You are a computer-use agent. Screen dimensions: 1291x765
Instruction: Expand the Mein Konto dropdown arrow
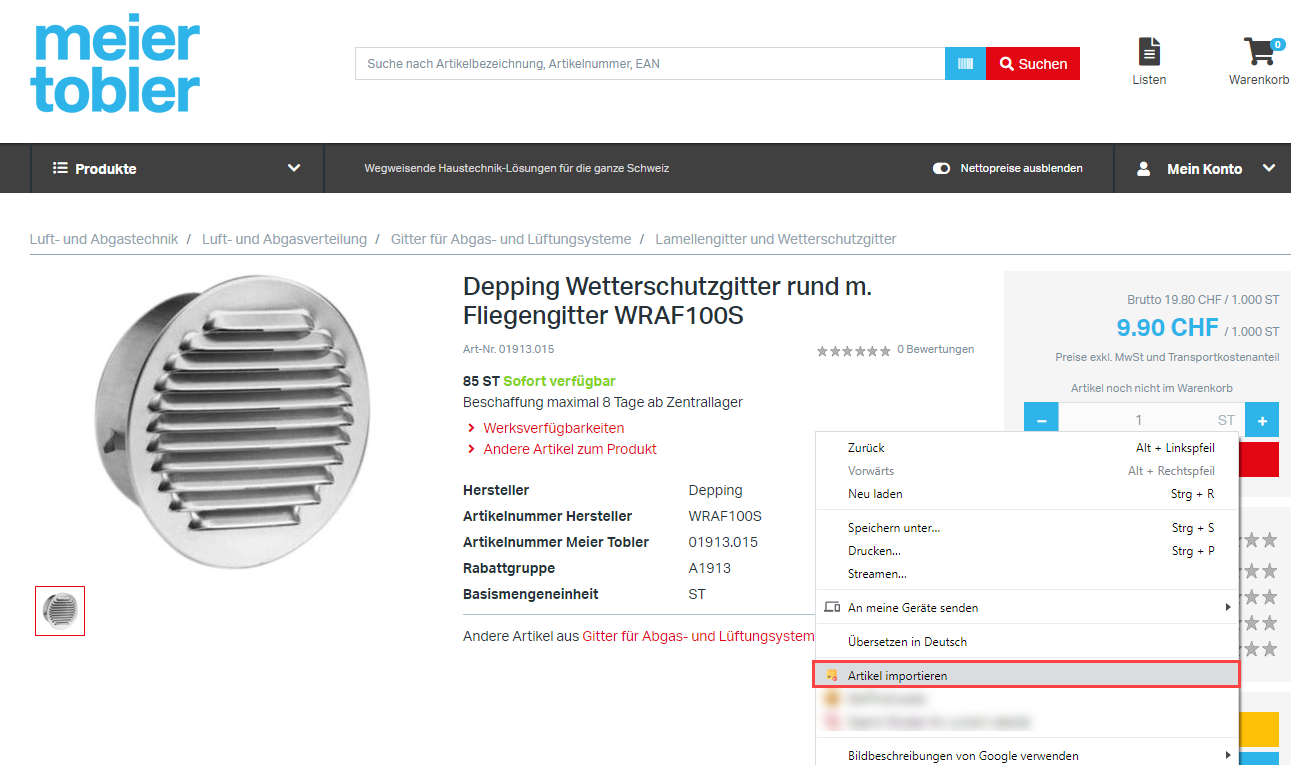1269,168
